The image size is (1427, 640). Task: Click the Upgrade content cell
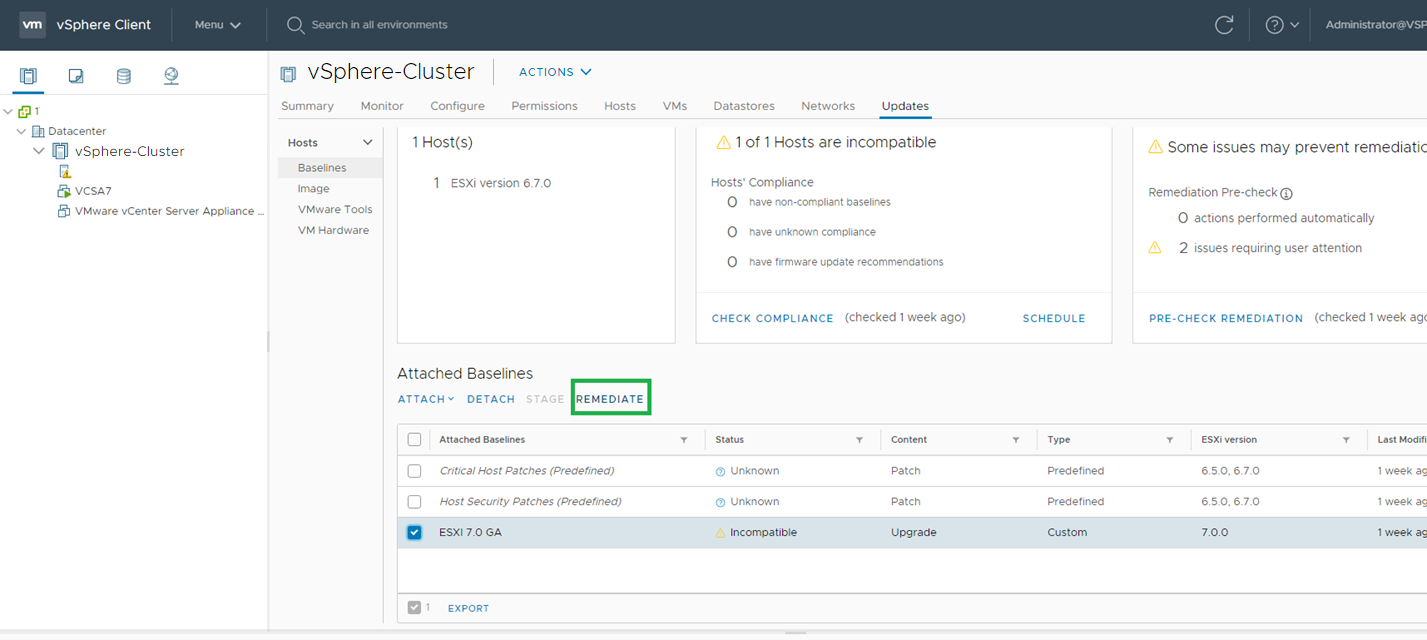pyautogui.click(x=914, y=532)
